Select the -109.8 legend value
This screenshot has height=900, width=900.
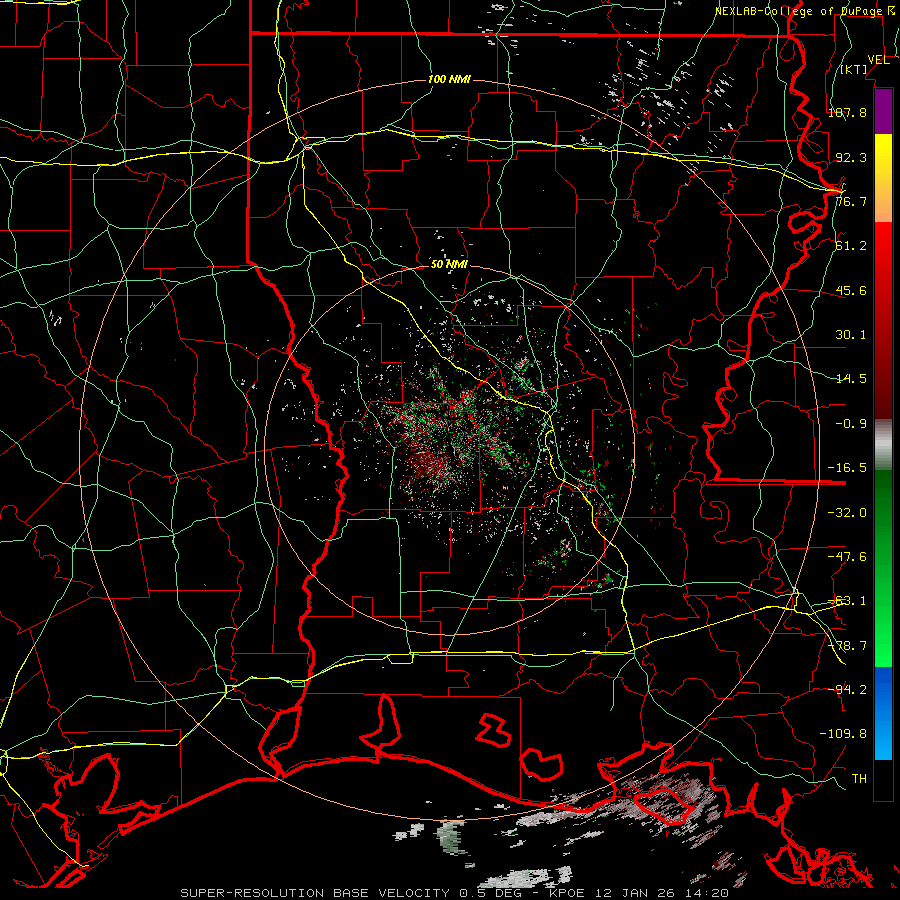pos(843,734)
